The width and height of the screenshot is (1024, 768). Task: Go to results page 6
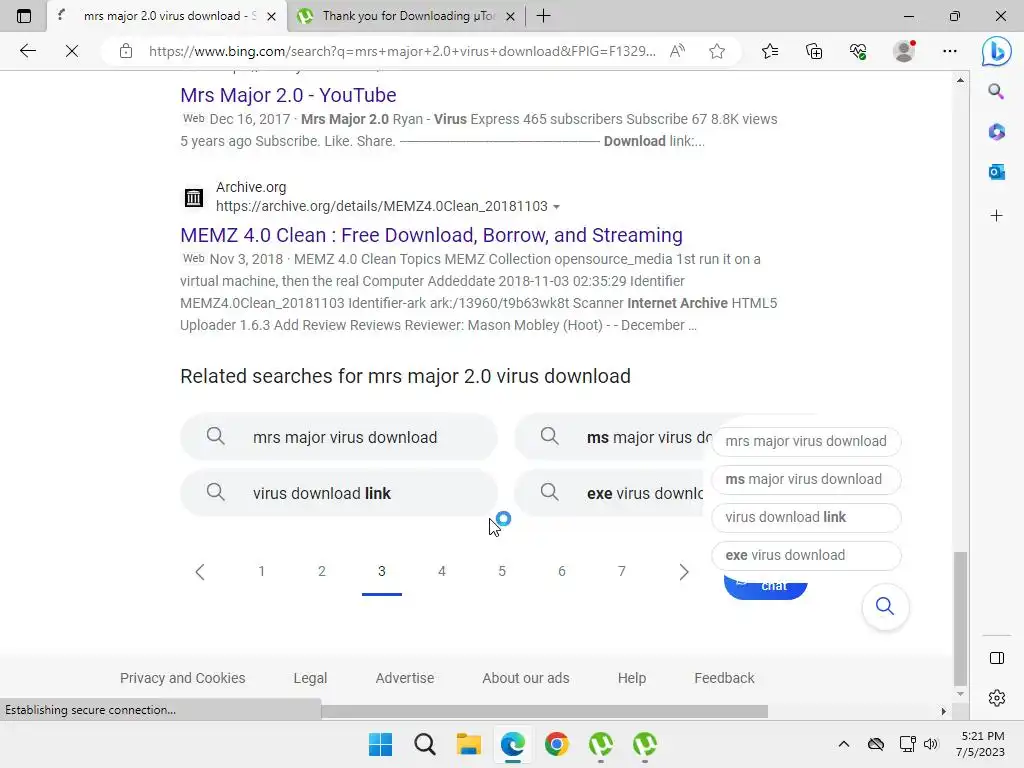pyautogui.click(x=562, y=572)
